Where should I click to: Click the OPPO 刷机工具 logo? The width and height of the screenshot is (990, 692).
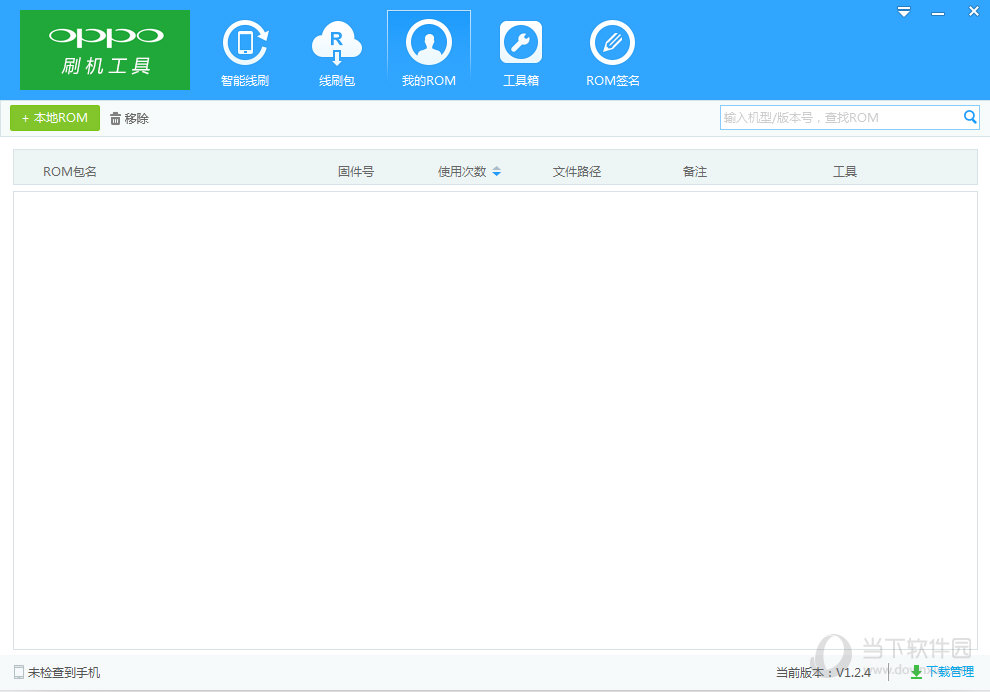tap(105, 50)
